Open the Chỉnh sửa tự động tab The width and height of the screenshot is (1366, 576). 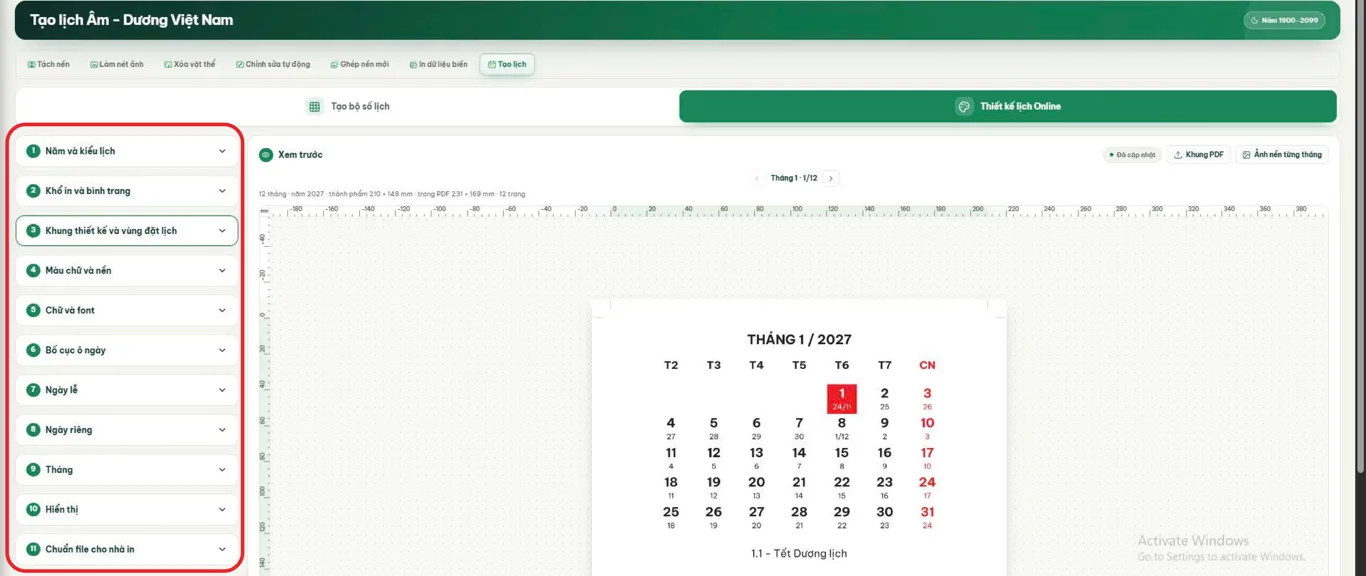coord(273,64)
